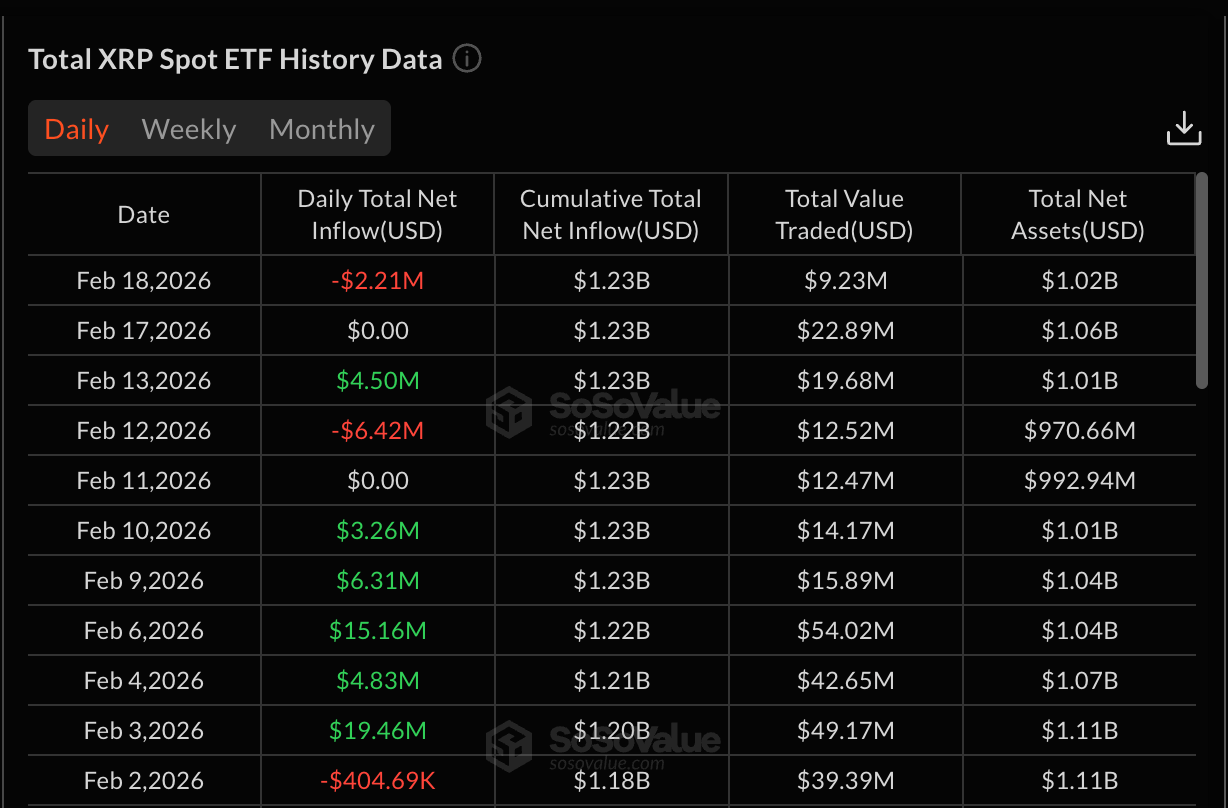Screen dimensions: 1228x808
Task: Switch to the Daily tab
Action: coord(77,129)
